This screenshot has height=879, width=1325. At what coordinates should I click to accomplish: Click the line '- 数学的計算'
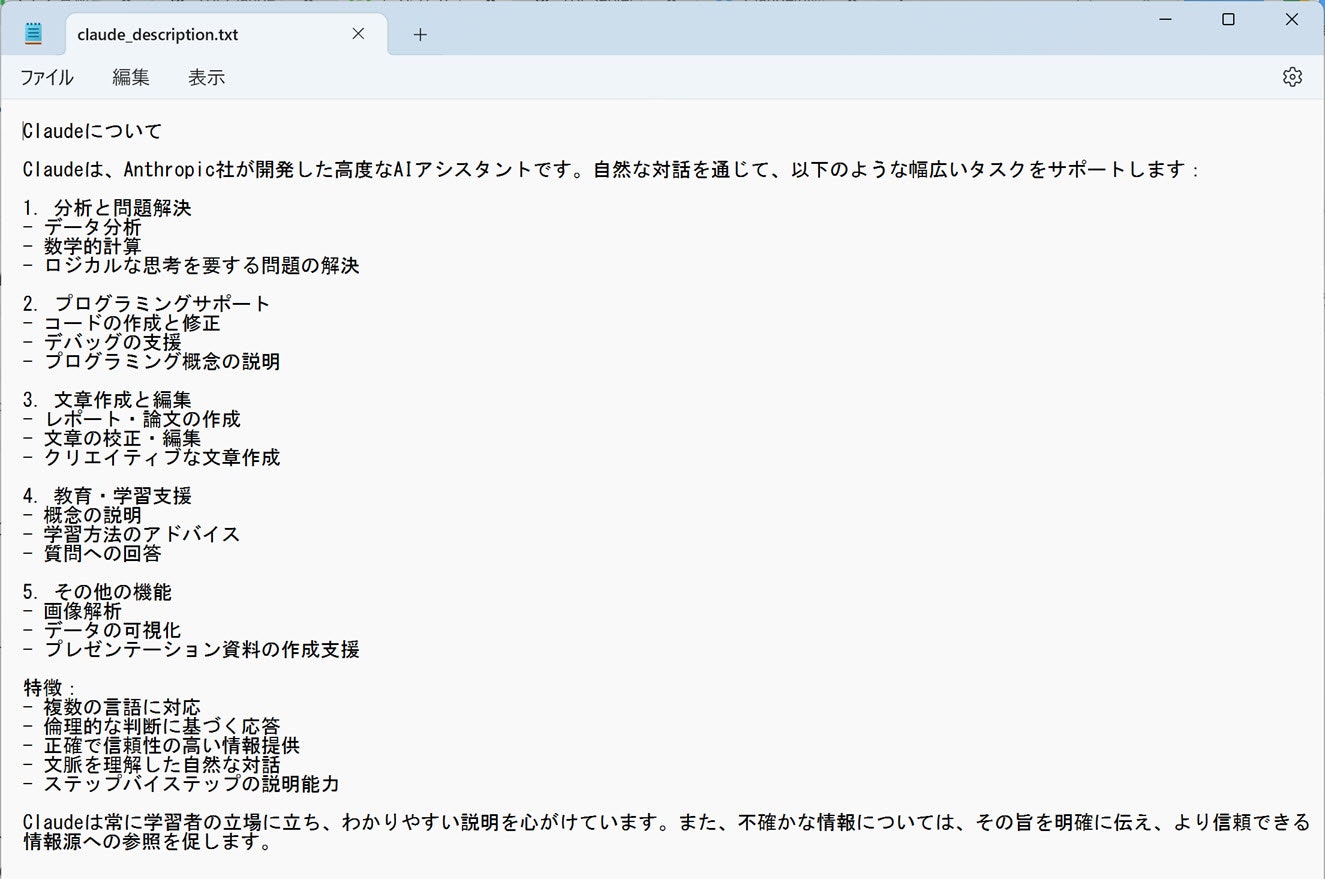point(82,246)
